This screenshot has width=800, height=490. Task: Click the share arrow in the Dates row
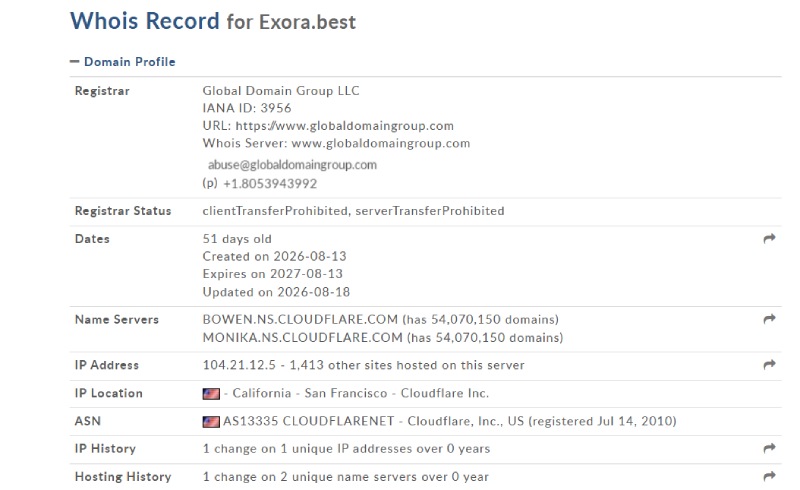click(x=769, y=238)
